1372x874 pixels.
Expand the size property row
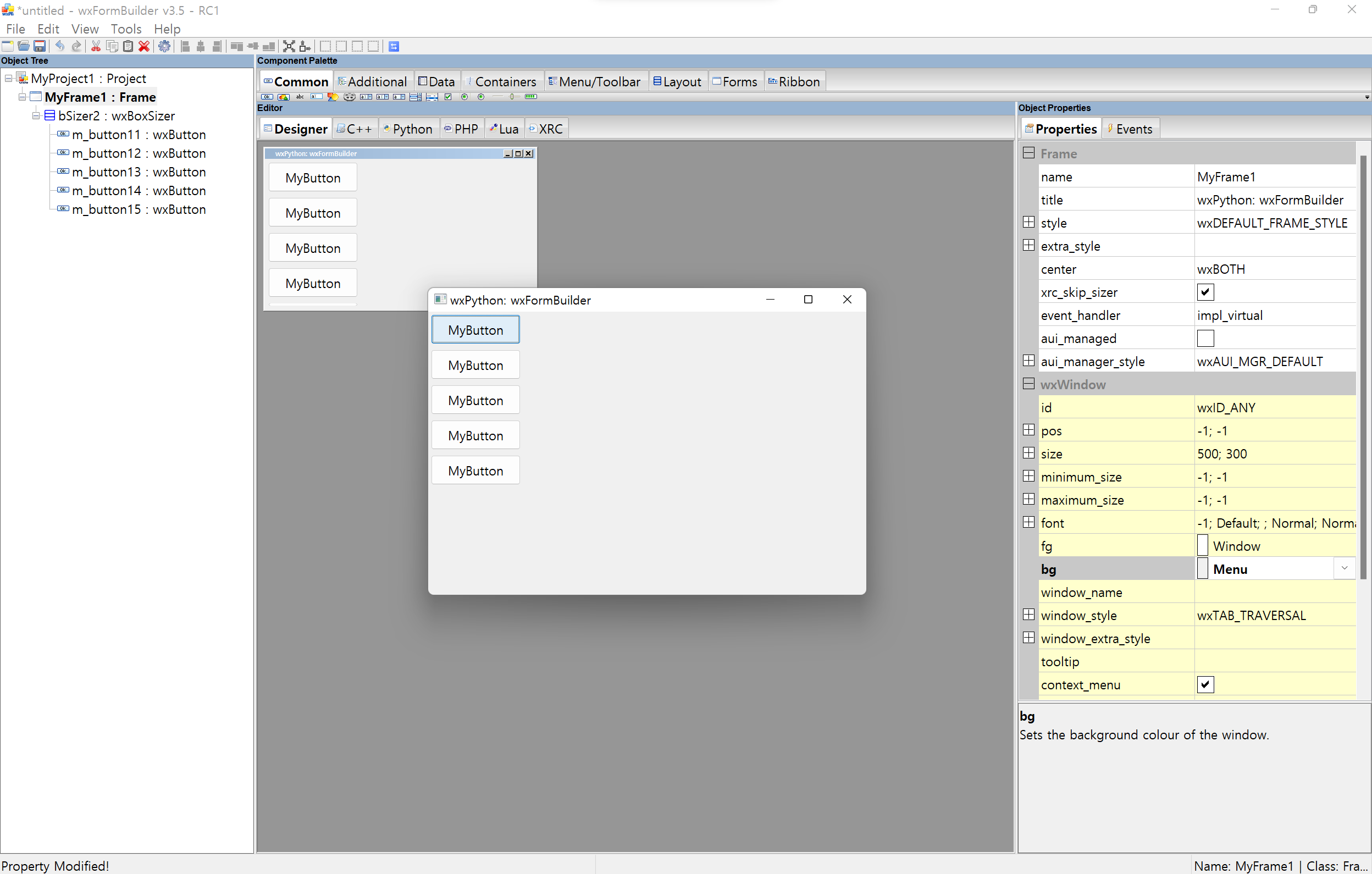click(1028, 453)
